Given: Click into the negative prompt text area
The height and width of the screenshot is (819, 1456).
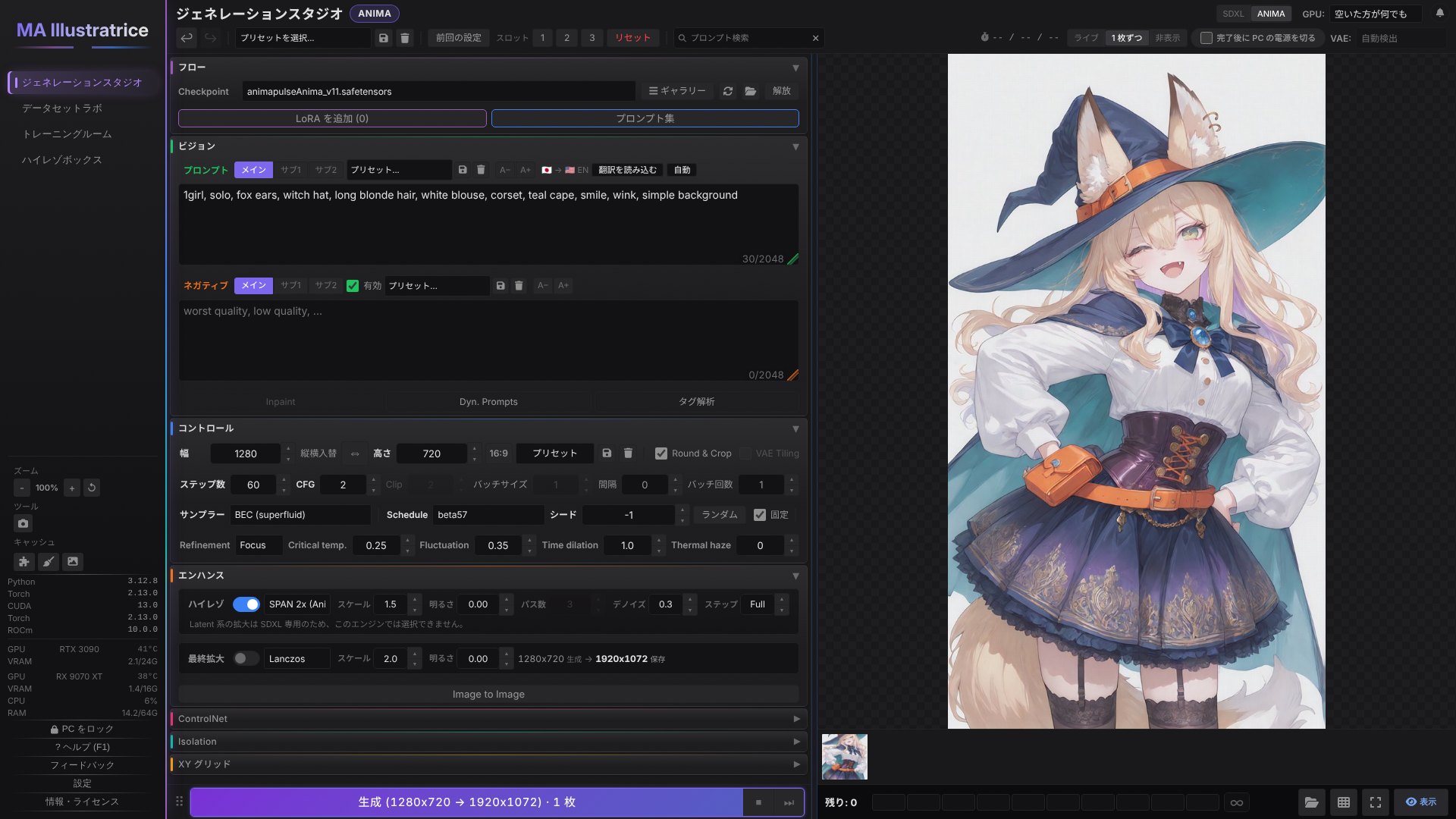Looking at the screenshot, I should pyautogui.click(x=488, y=340).
